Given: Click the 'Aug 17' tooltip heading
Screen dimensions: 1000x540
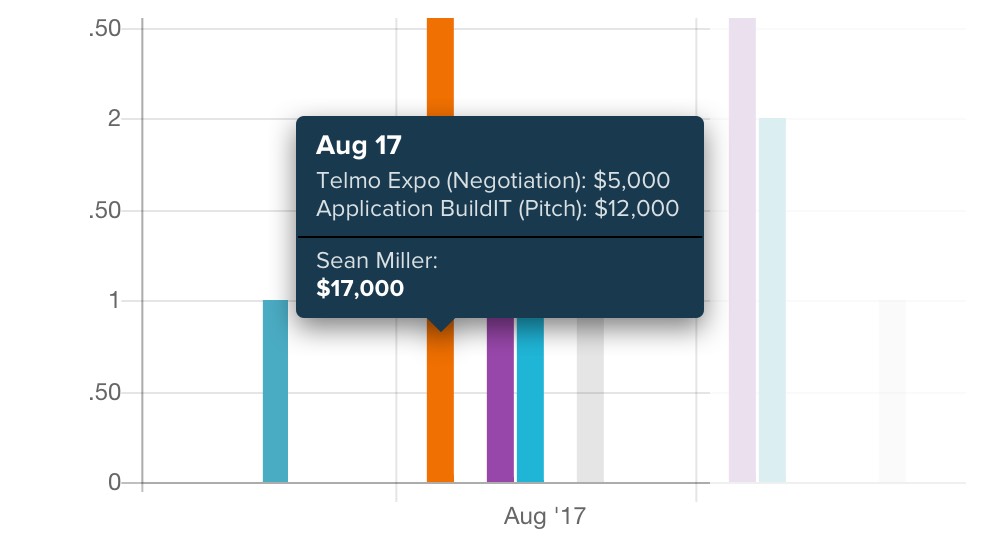Looking at the screenshot, I should 358,145.
